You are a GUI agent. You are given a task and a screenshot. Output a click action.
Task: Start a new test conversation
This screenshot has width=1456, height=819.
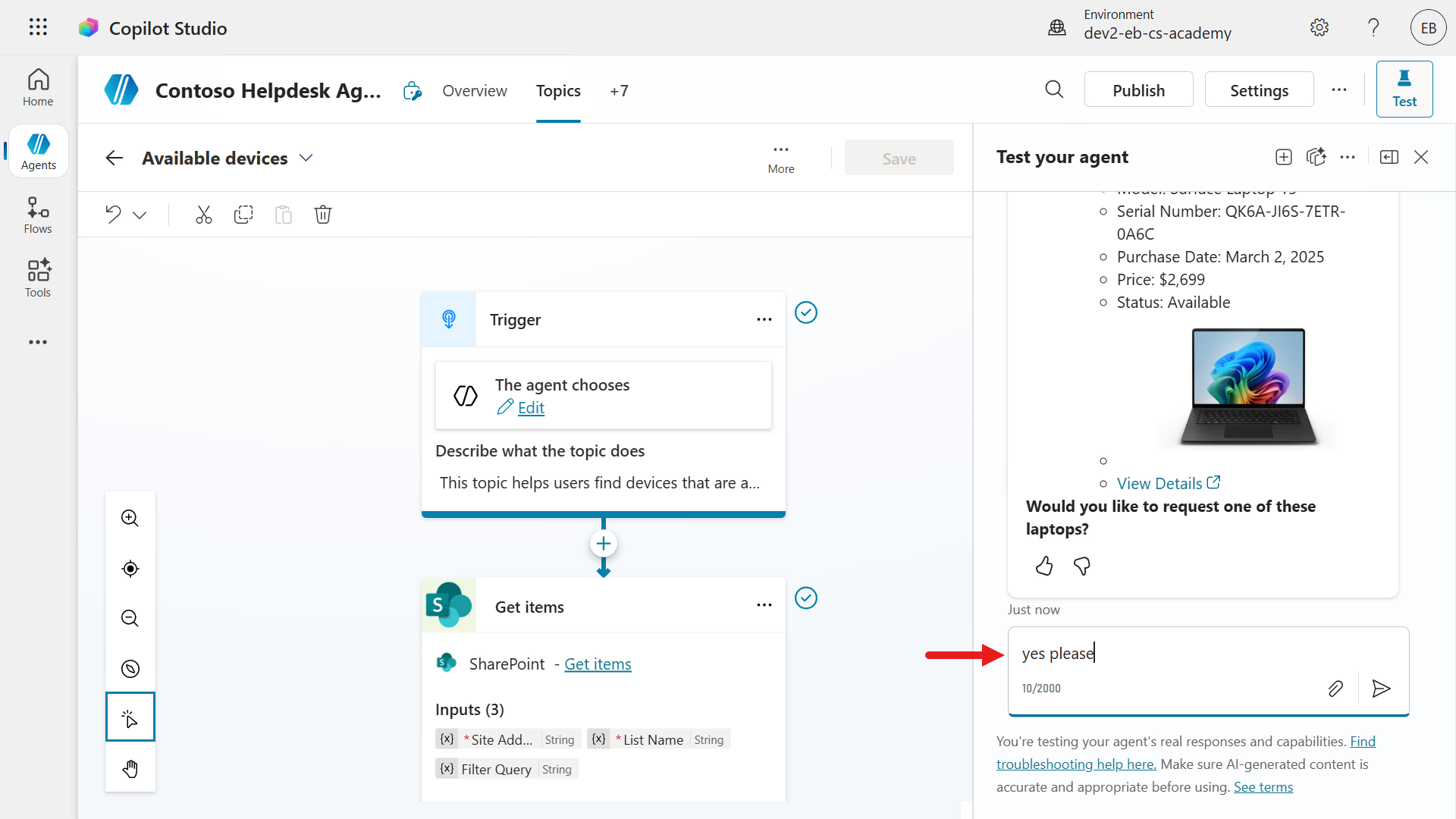tap(1284, 157)
